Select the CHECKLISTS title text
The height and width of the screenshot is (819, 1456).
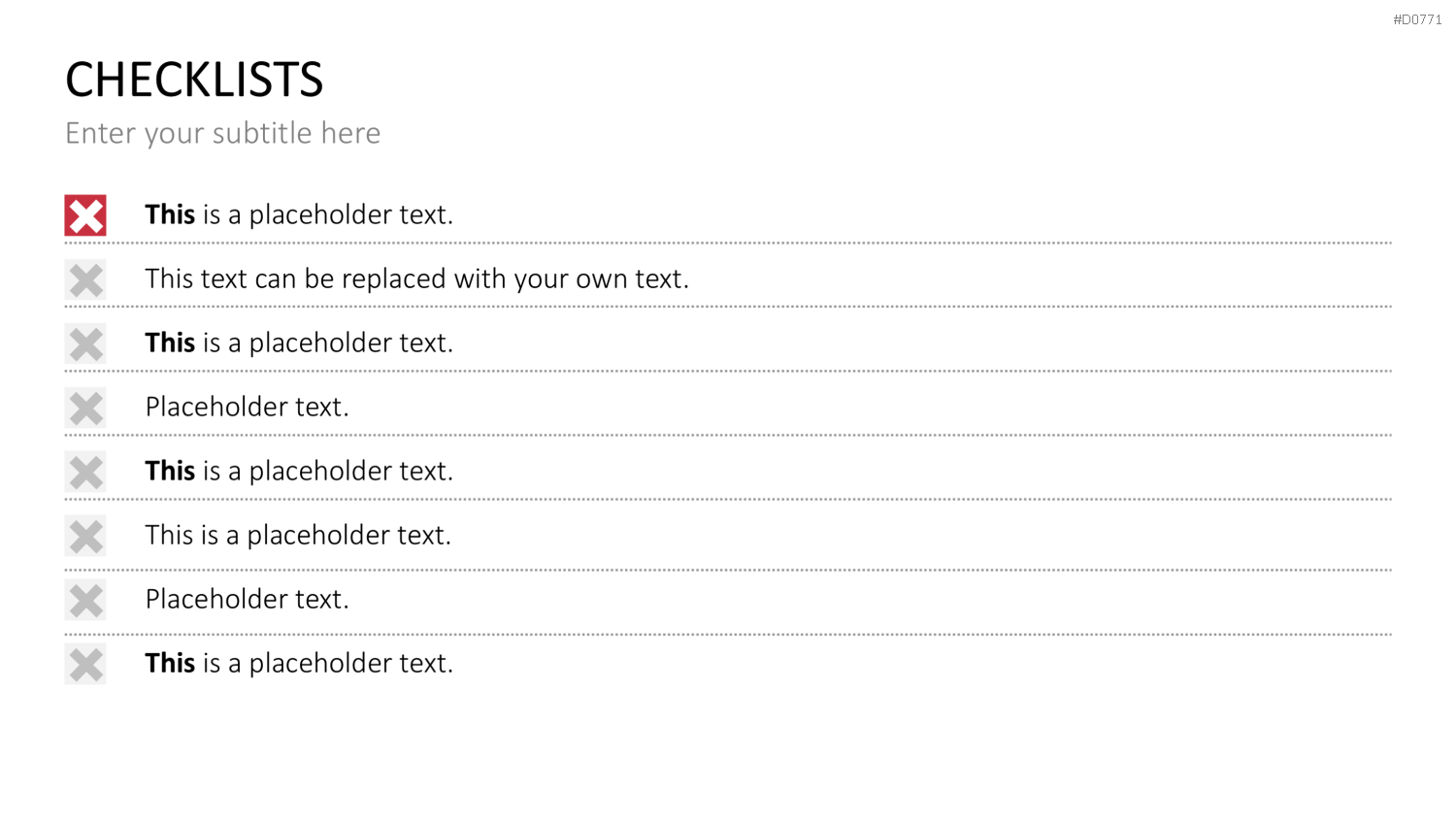(x=194, y=80)
